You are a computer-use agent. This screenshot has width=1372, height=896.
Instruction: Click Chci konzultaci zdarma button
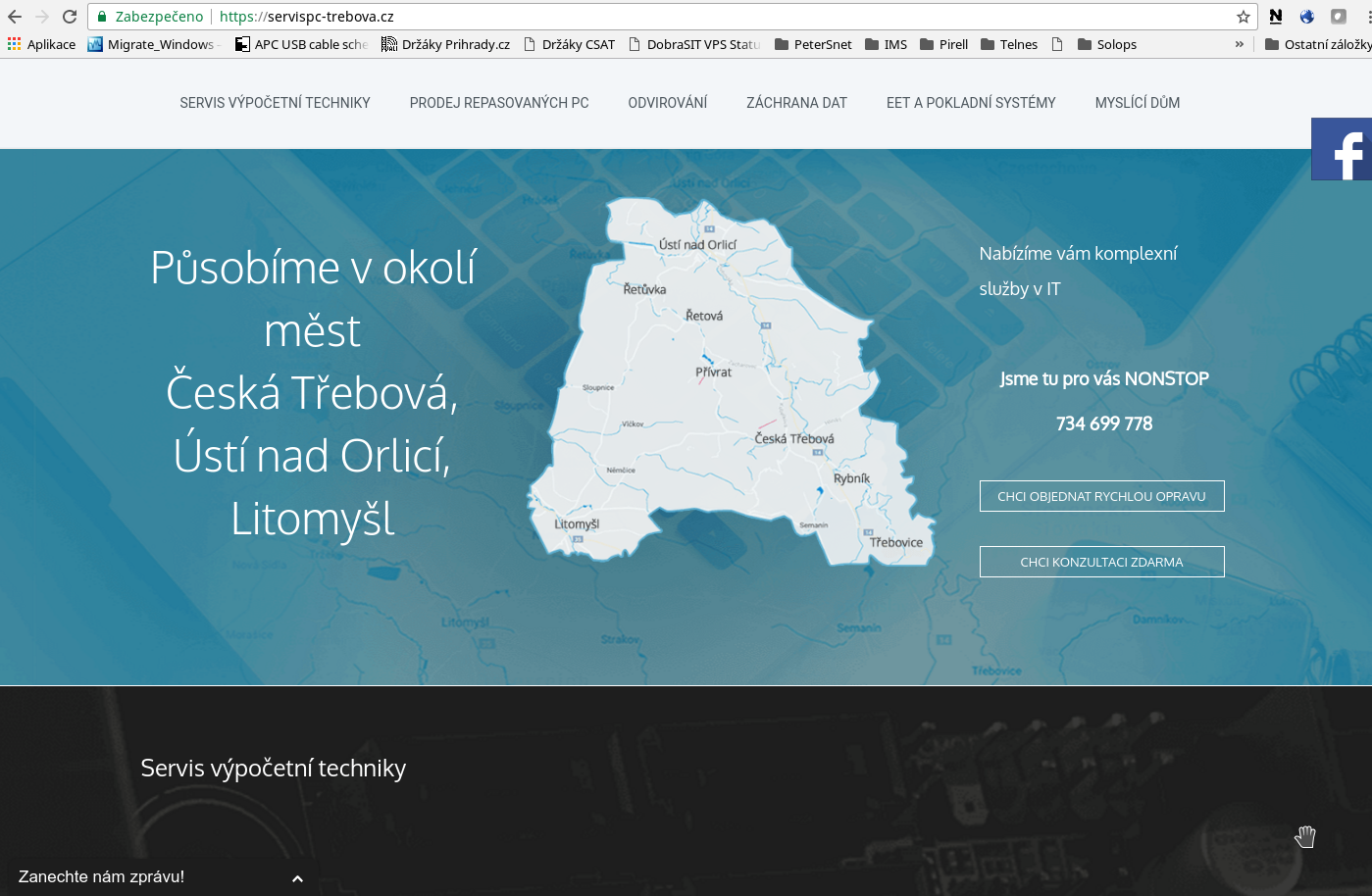pos(1102,562)
